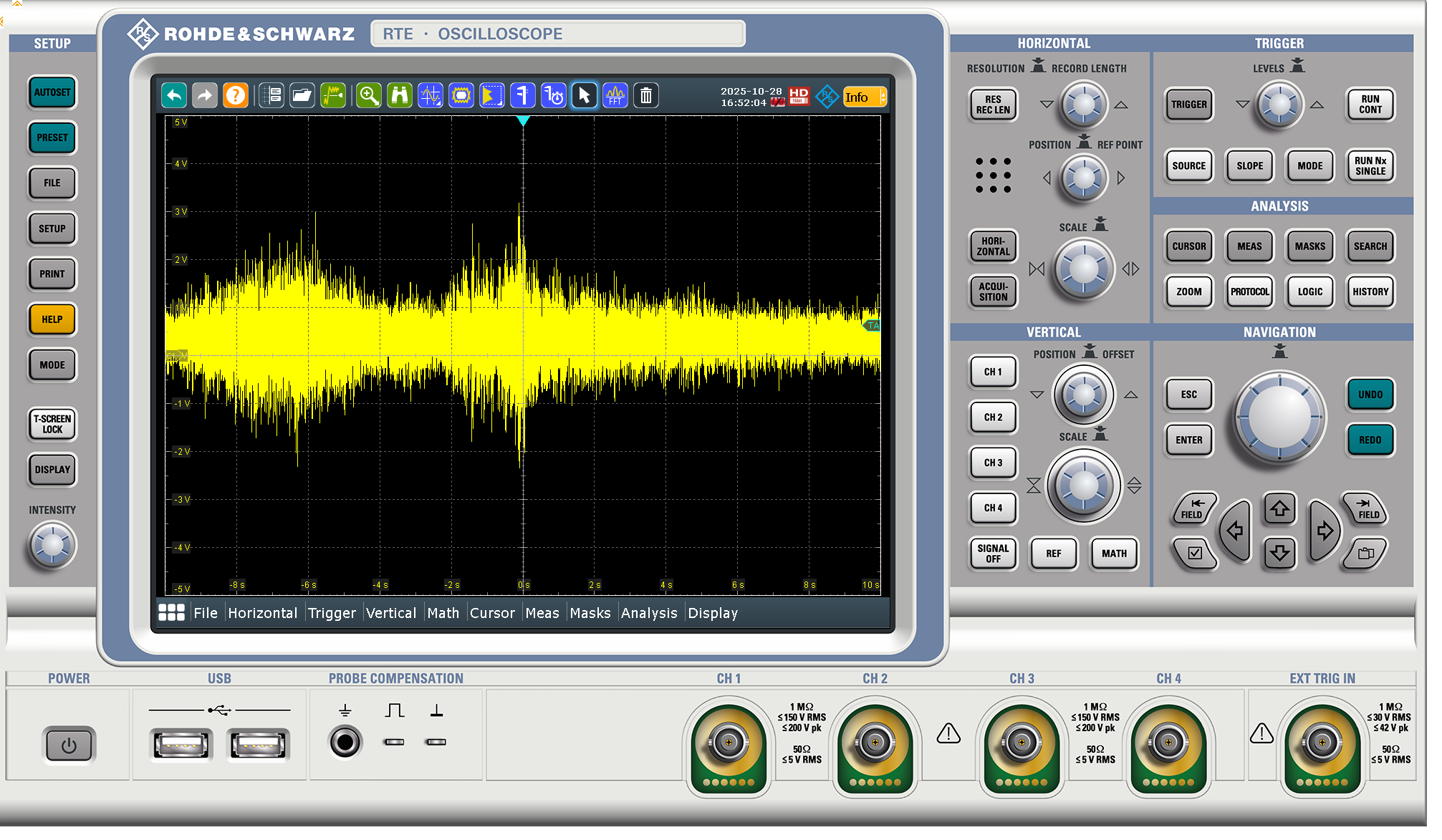Screen dimensions: 1442x840
Task: Select the zoom magnifier tool icon
Action: (x=369, y=95)
